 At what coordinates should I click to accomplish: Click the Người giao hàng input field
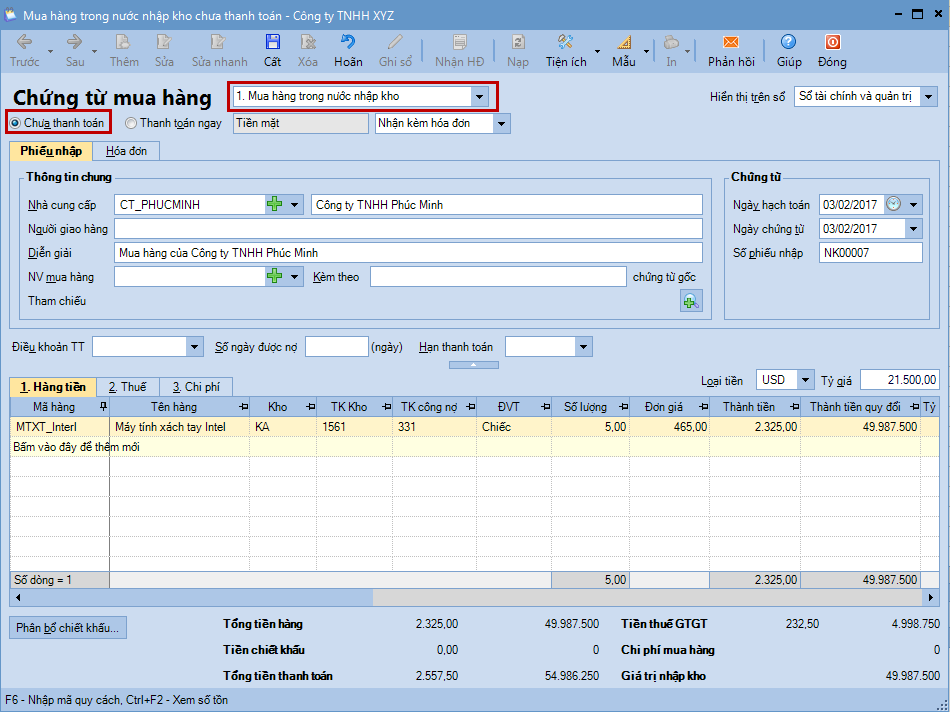[408, 228]
